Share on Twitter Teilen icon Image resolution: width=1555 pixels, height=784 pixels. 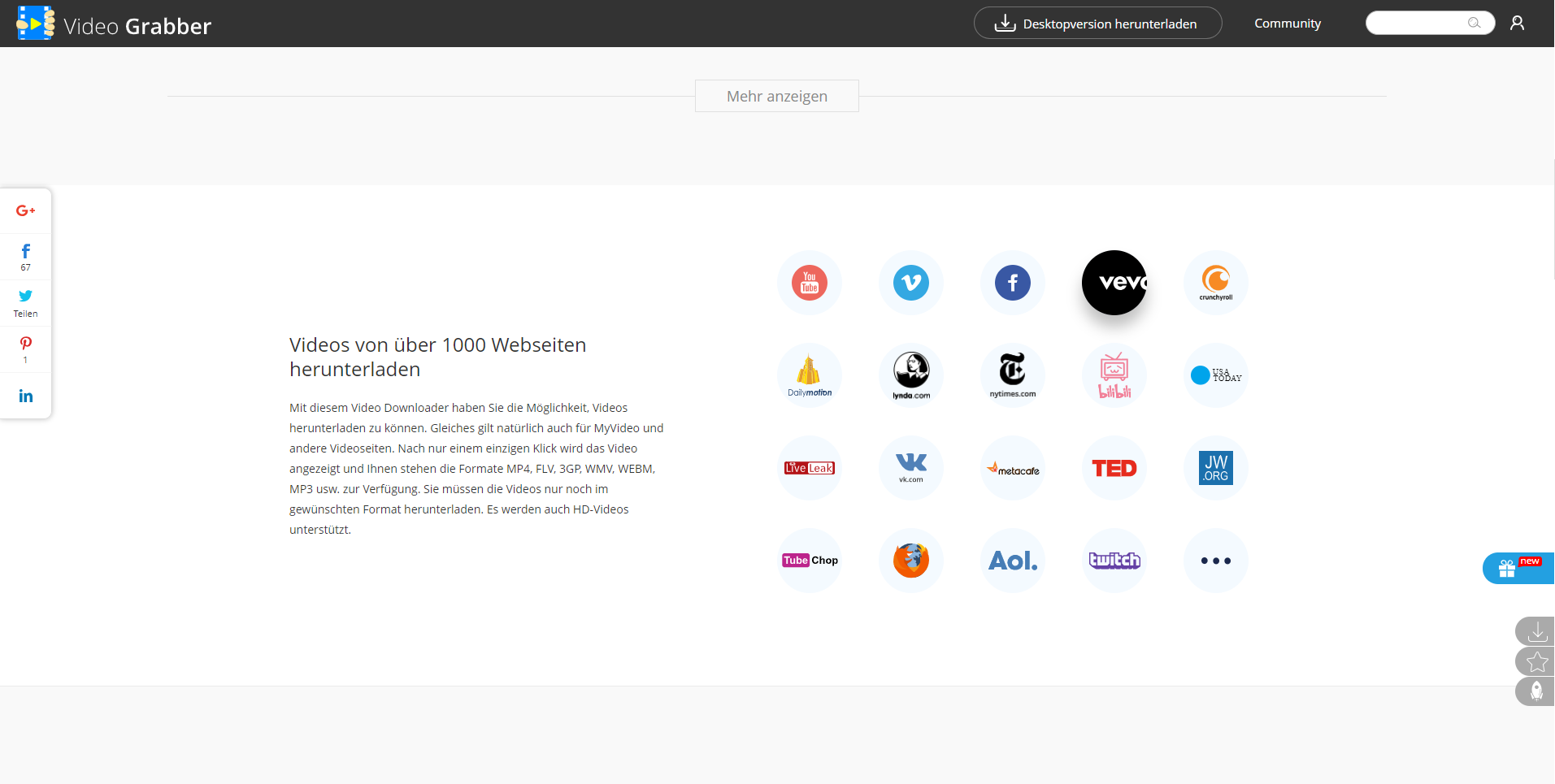26,303
